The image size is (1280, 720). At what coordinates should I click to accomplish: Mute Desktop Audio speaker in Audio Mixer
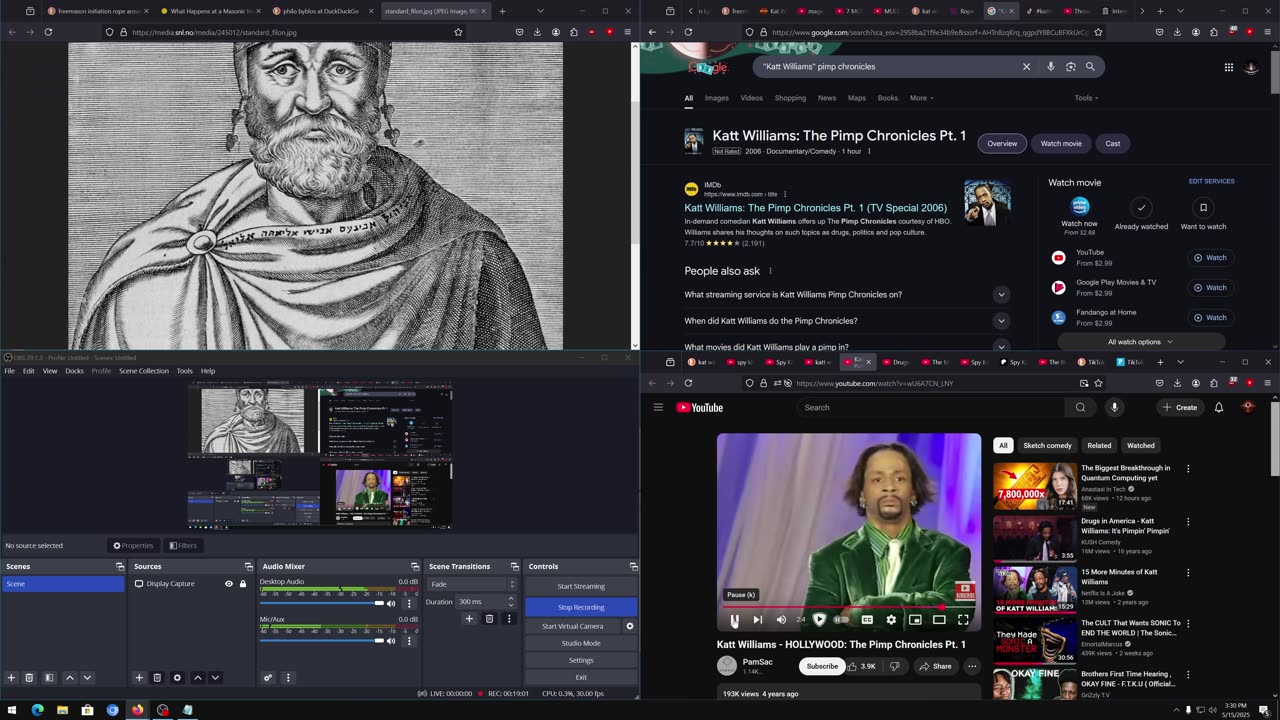(x=391, y=603)
